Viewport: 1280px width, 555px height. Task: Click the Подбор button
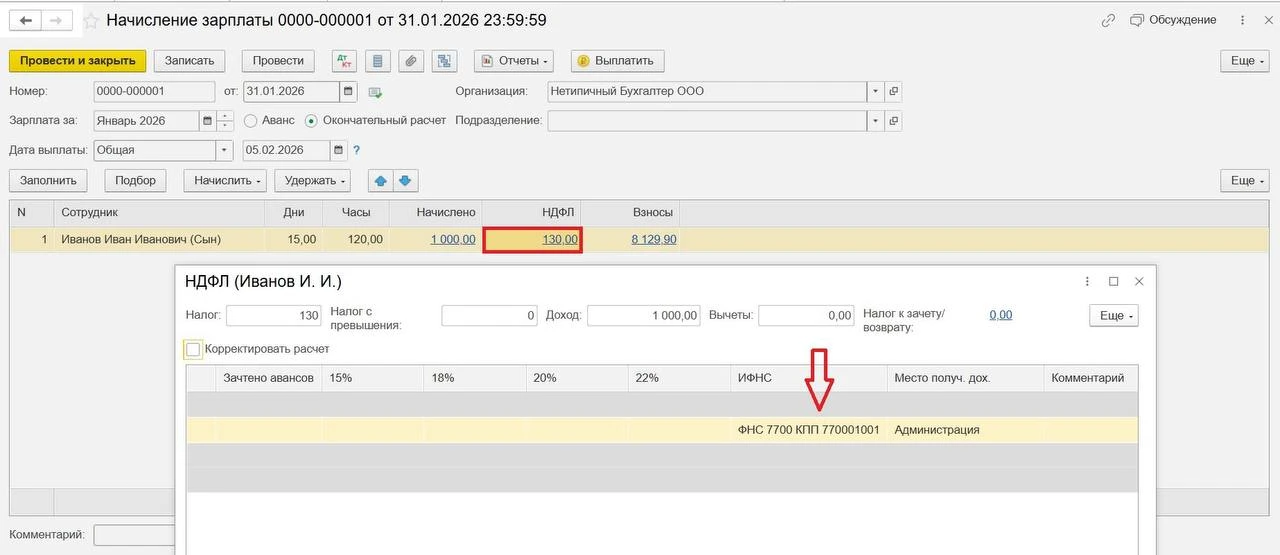point(136,181)
